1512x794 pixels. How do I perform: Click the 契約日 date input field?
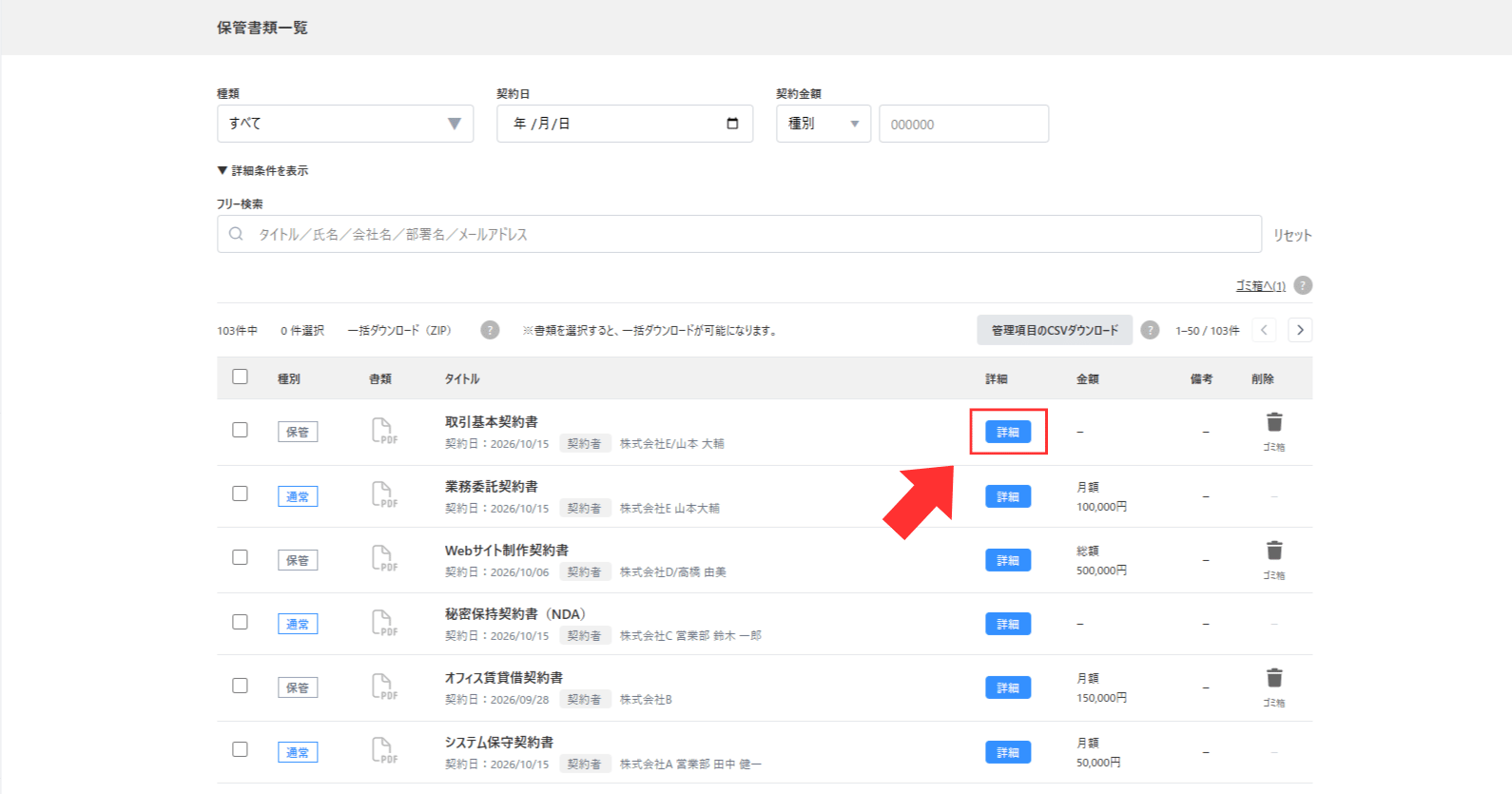(625, 124)
